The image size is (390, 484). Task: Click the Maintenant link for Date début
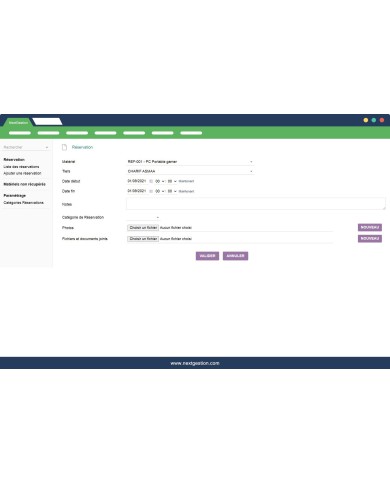click(186, 181)
